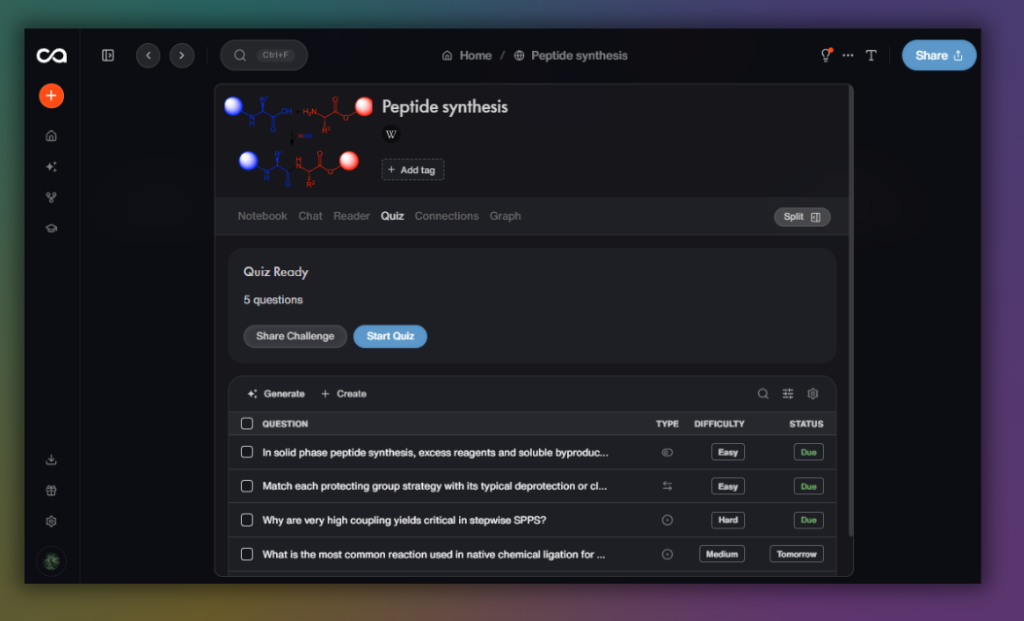Click the Start Quiz button
Viewport: 1024px width, 621px height.
[390, 336]
